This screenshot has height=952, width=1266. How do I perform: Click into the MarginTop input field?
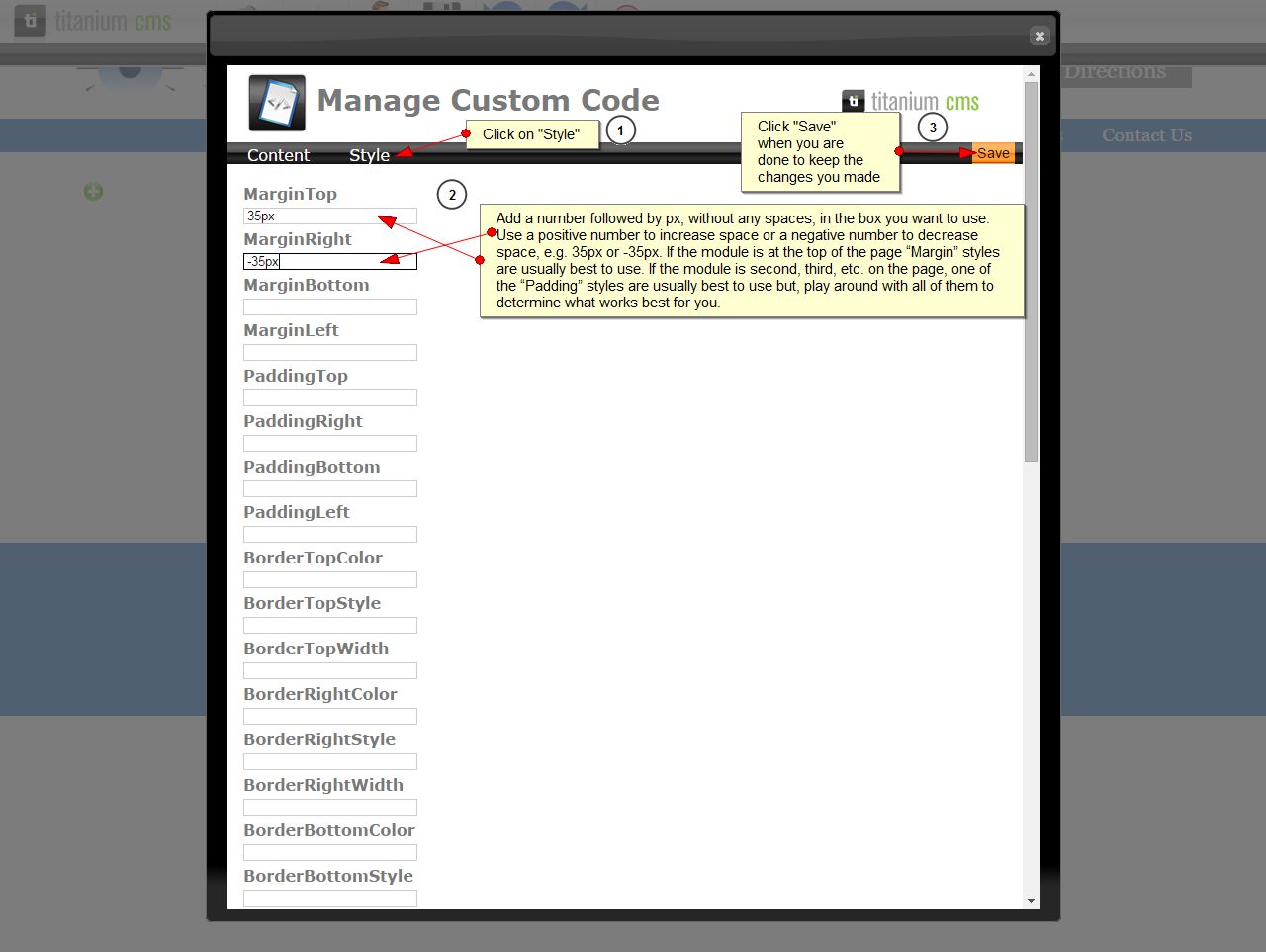329,216
